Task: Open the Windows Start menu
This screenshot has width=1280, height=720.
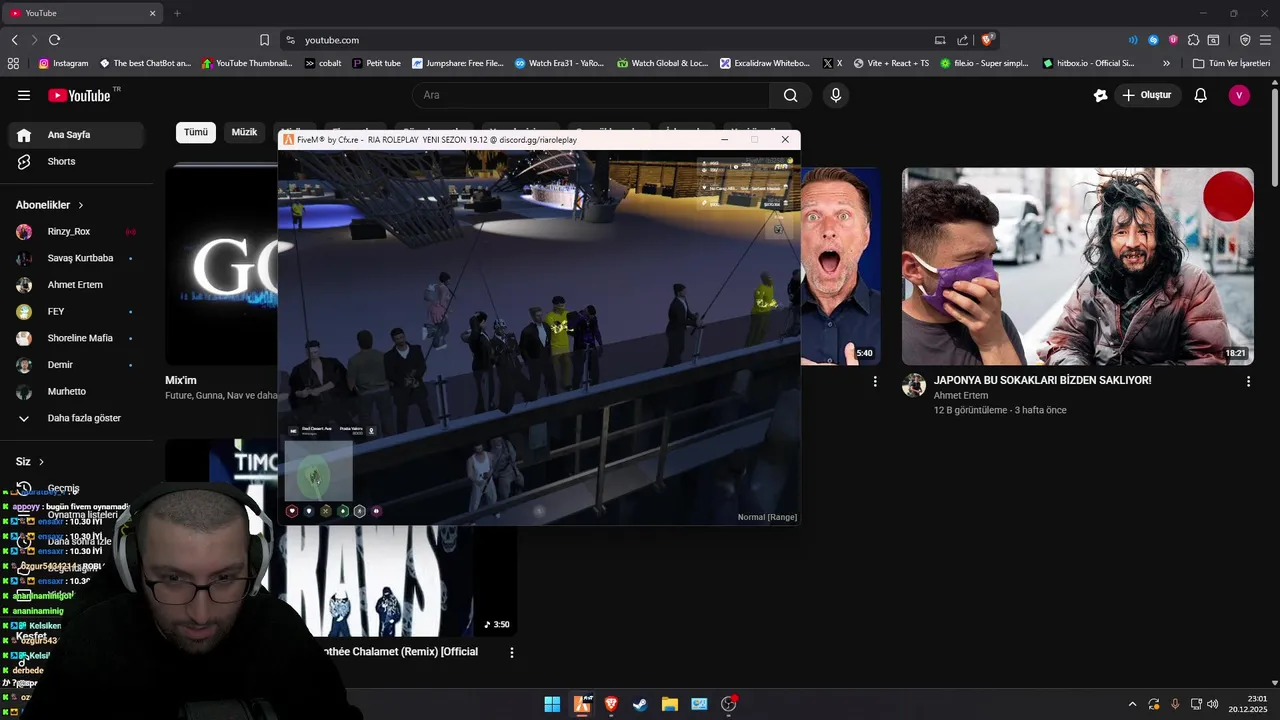Action: (x=552, y=704)
